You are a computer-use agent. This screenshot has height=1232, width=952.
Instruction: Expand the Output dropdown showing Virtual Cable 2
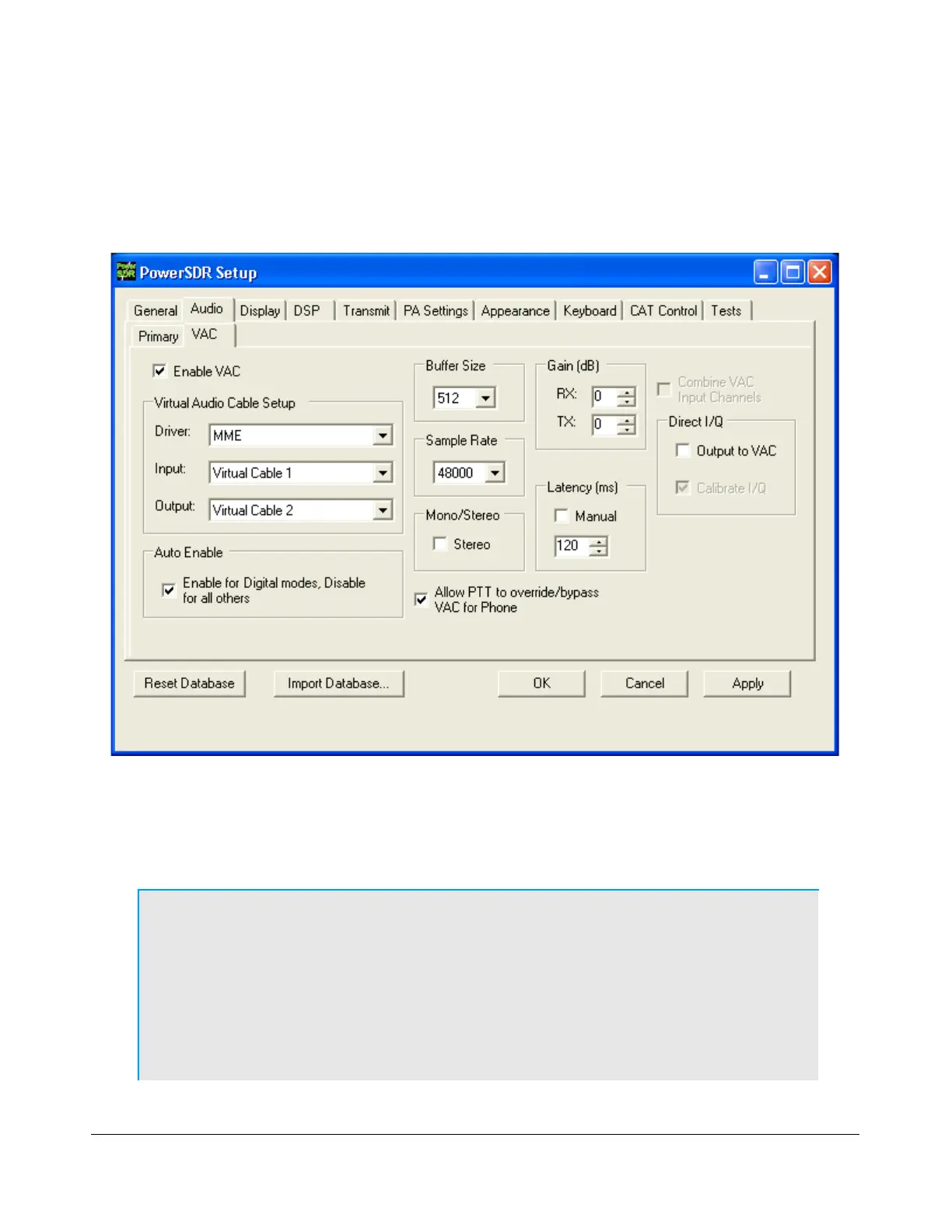tap(383, 509)
